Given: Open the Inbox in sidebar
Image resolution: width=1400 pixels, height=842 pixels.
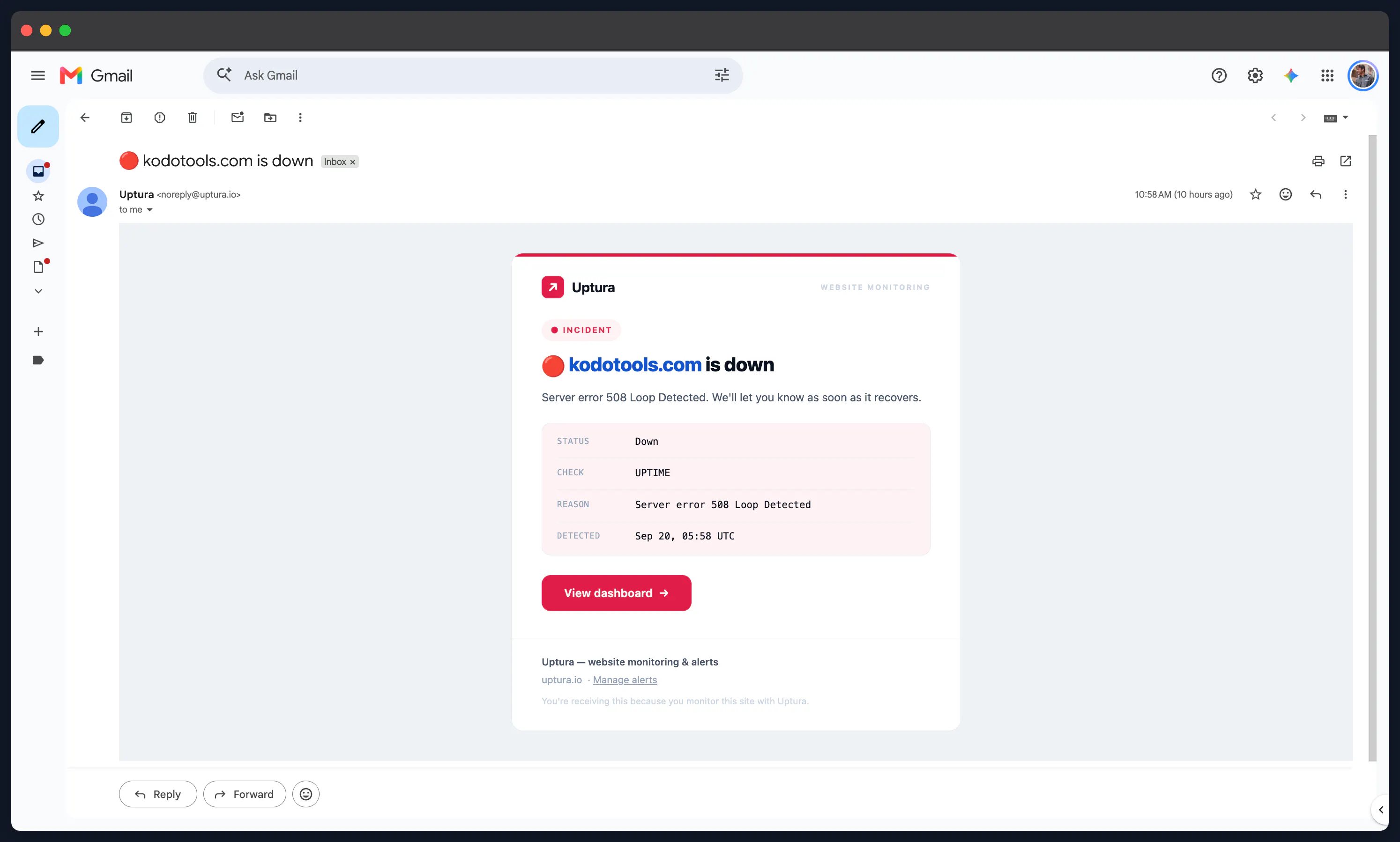Looking at the screenshot, I should click(38, 171).
